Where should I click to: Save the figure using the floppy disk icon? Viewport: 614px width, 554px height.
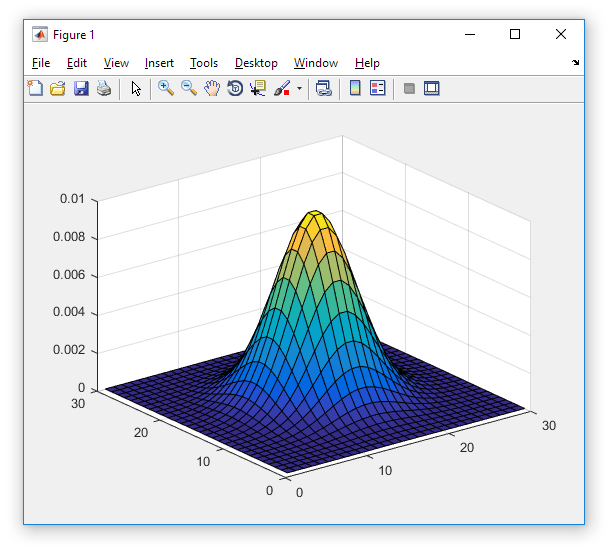pos(81,88)
